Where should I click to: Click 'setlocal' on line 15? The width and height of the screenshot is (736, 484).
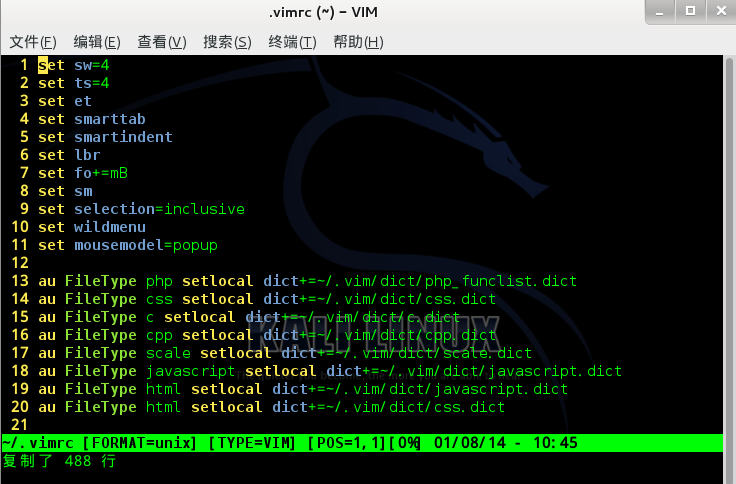(199, 317)
